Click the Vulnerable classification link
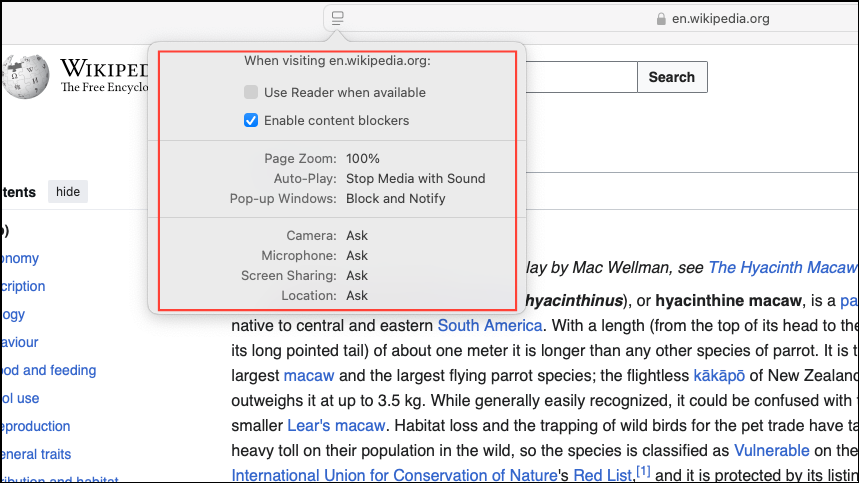Screen dimensions: 859x483 point(771,450)
